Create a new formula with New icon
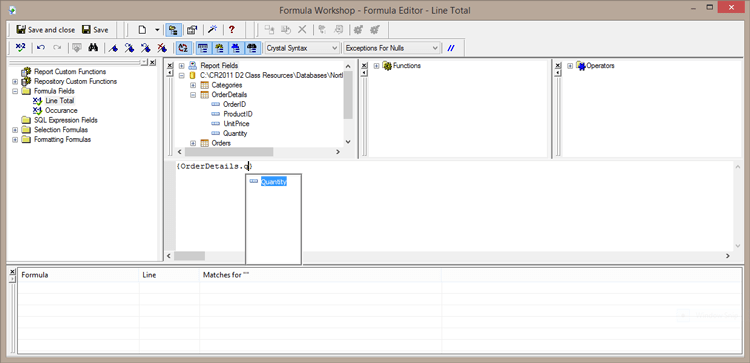750x363 pixels. [142, 30]
